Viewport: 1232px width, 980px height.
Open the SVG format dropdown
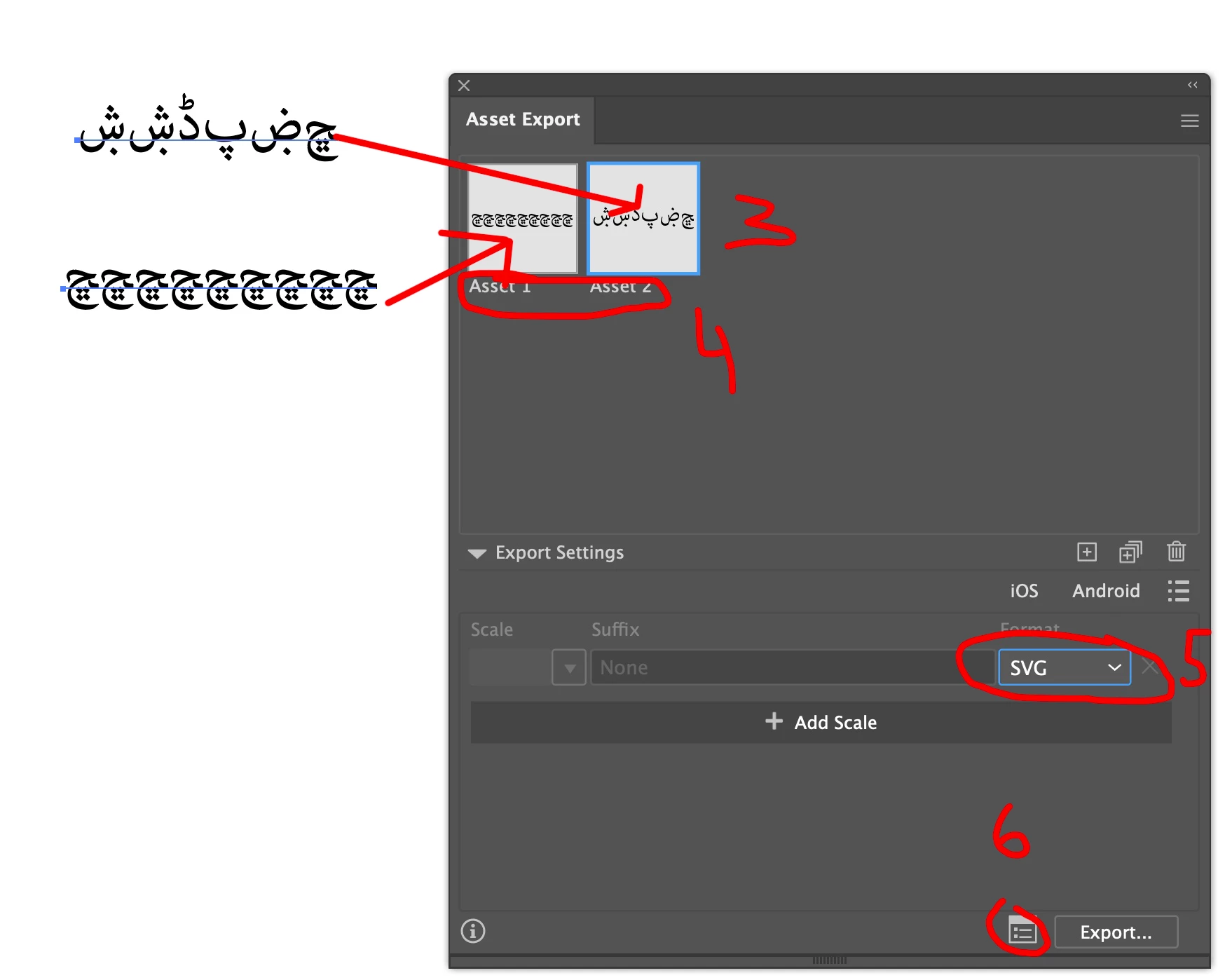tap(1065, 667)
